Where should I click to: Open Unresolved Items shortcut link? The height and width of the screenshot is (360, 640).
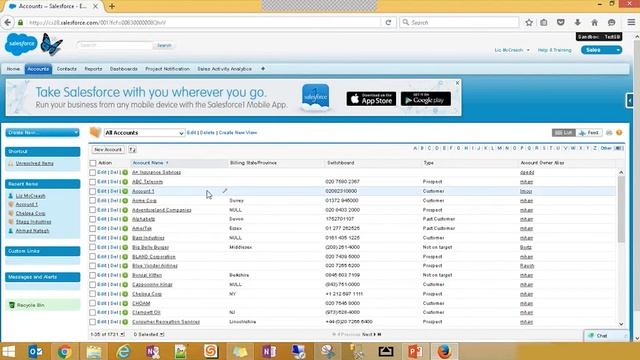[35, 163]
